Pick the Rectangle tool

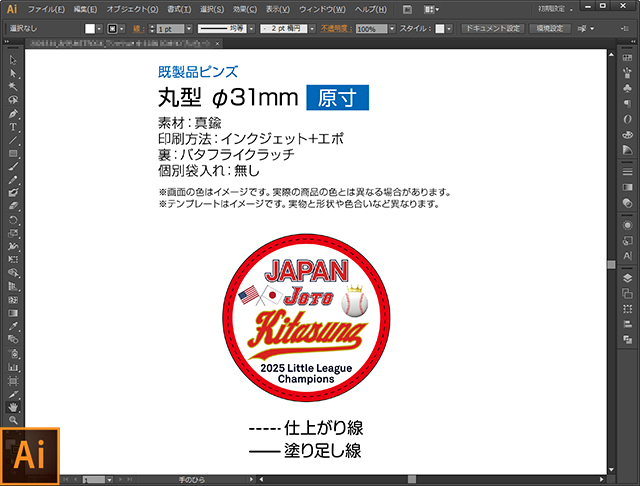coord(13,153)
